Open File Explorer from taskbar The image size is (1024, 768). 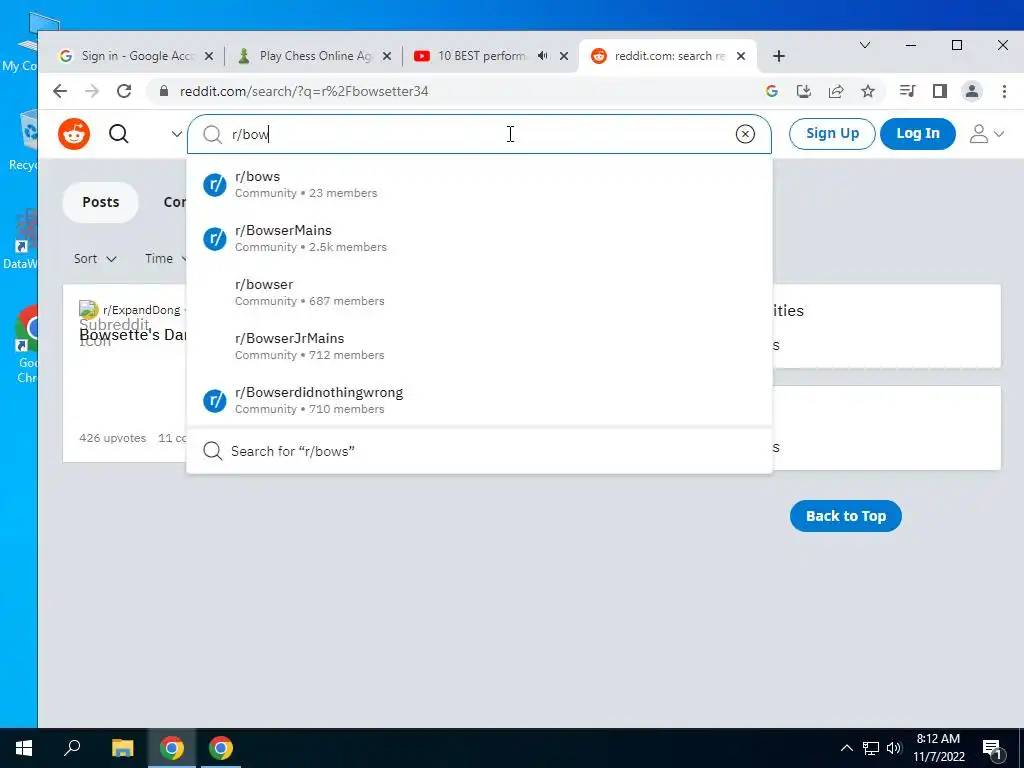click(122, 748)
